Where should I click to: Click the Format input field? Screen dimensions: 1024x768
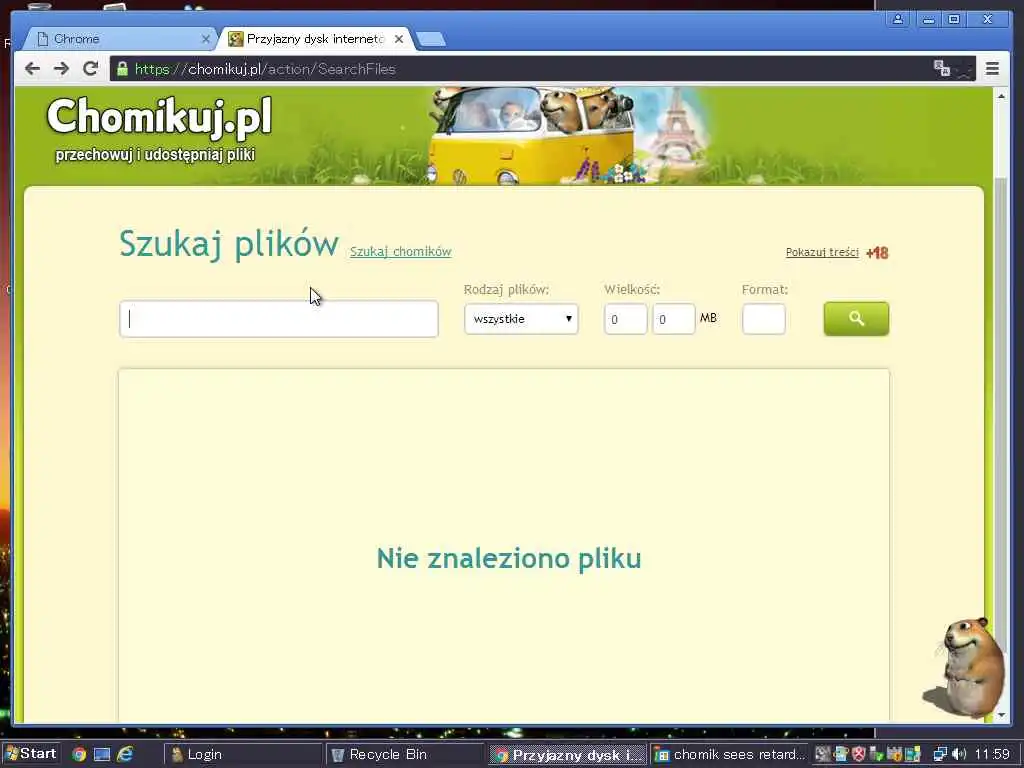click(x=763, y=319)
